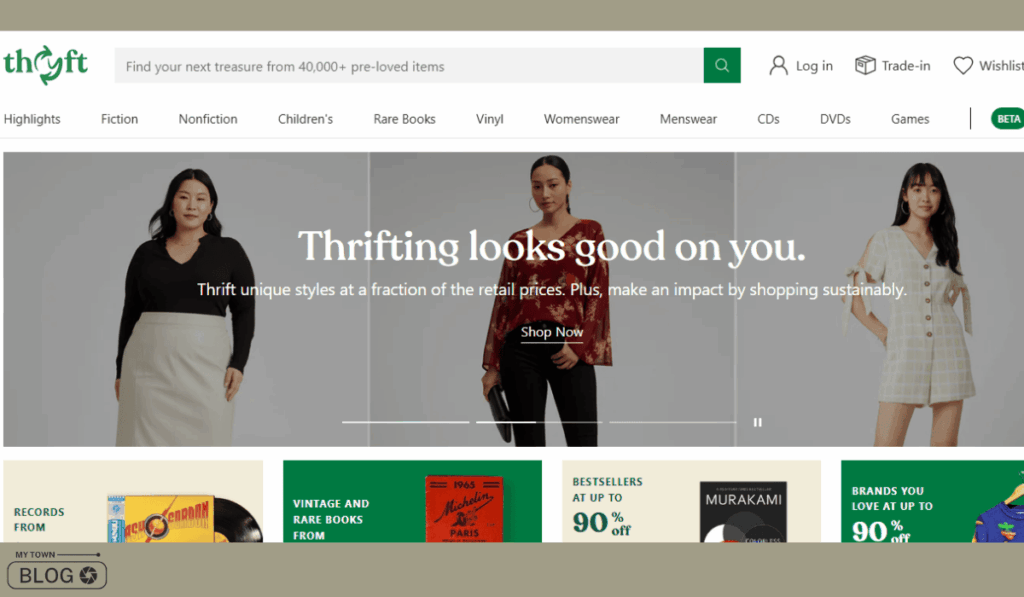The image size is (1024, 597).
Task: Click the Trade-in box icon
Action: point(865,65)
